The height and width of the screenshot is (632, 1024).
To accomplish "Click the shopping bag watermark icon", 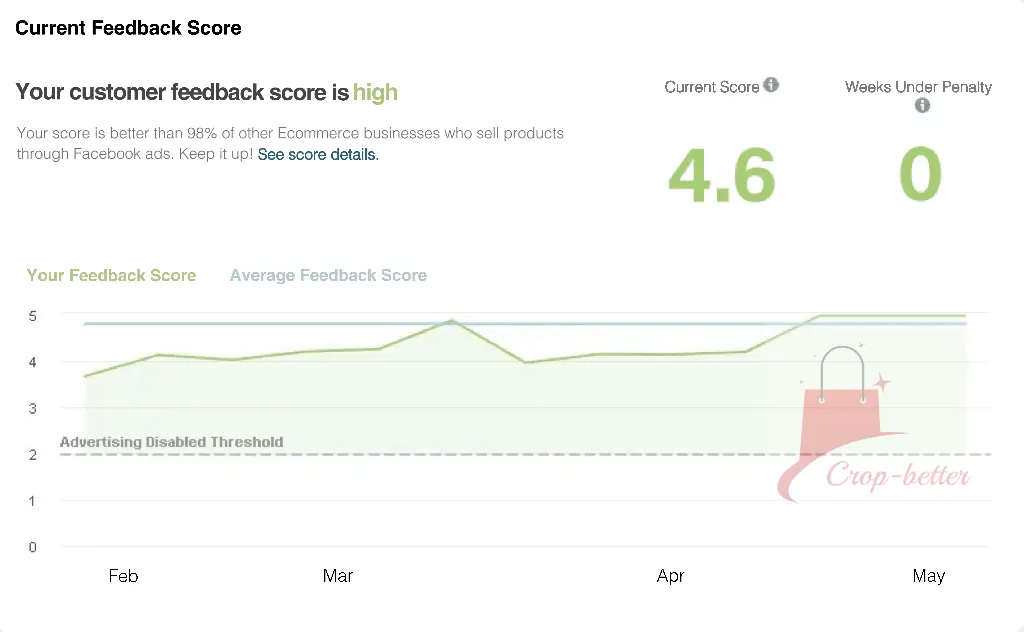I will (x=842, y=400).
